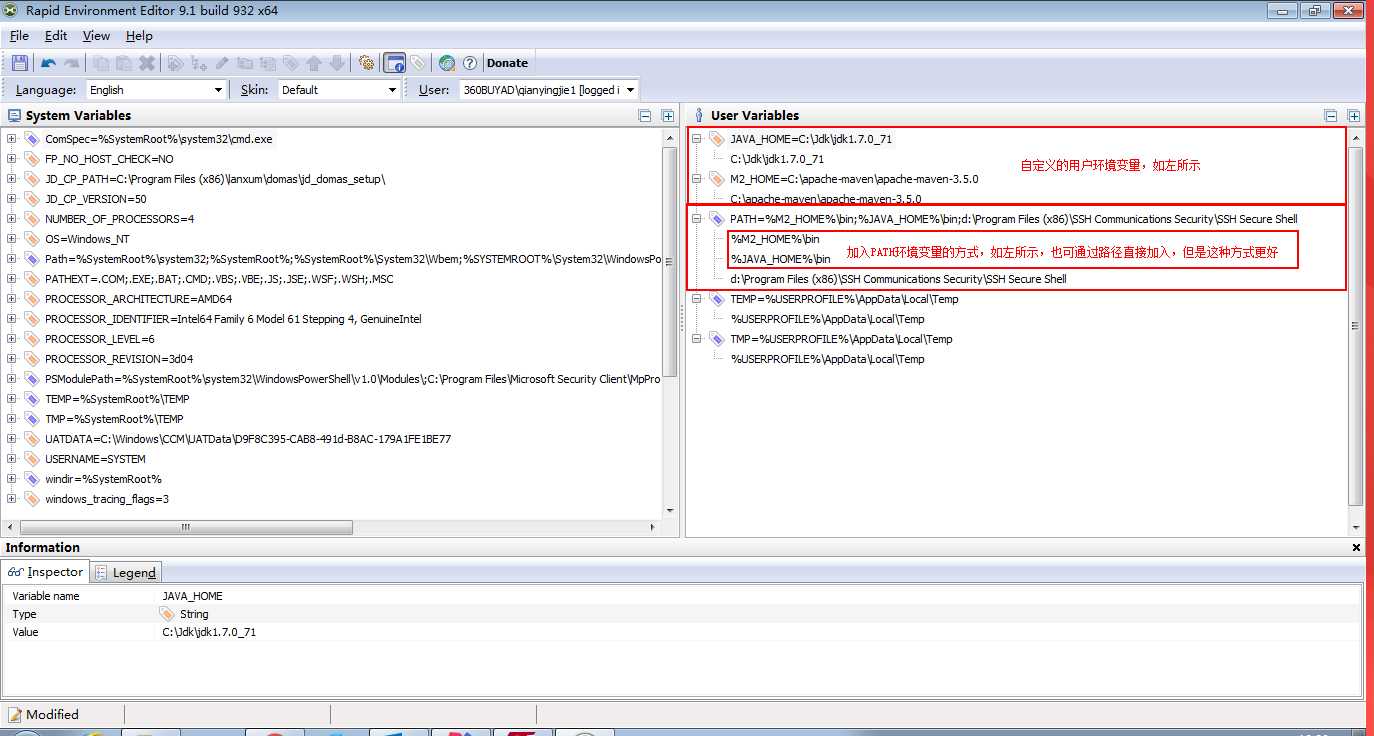Select the %JAVA_HOME%\bin value under PATH

780,259
